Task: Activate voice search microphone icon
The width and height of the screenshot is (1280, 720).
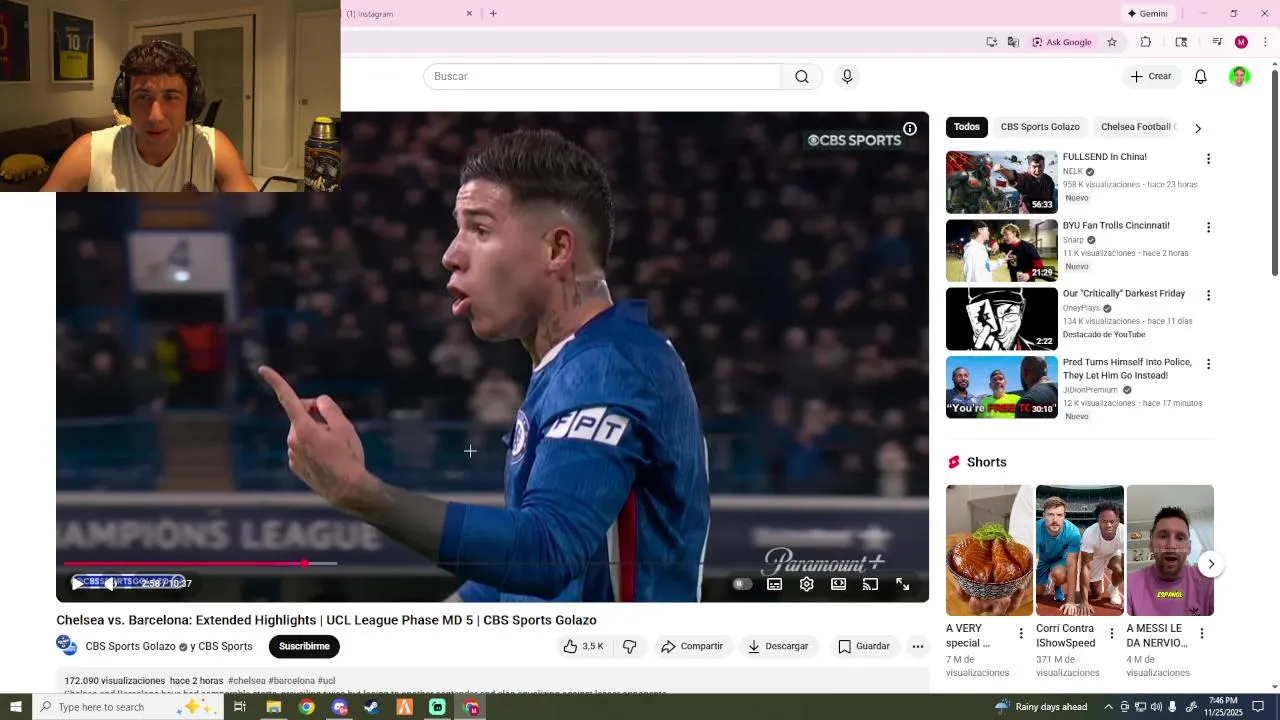Action: click(847, 77)
